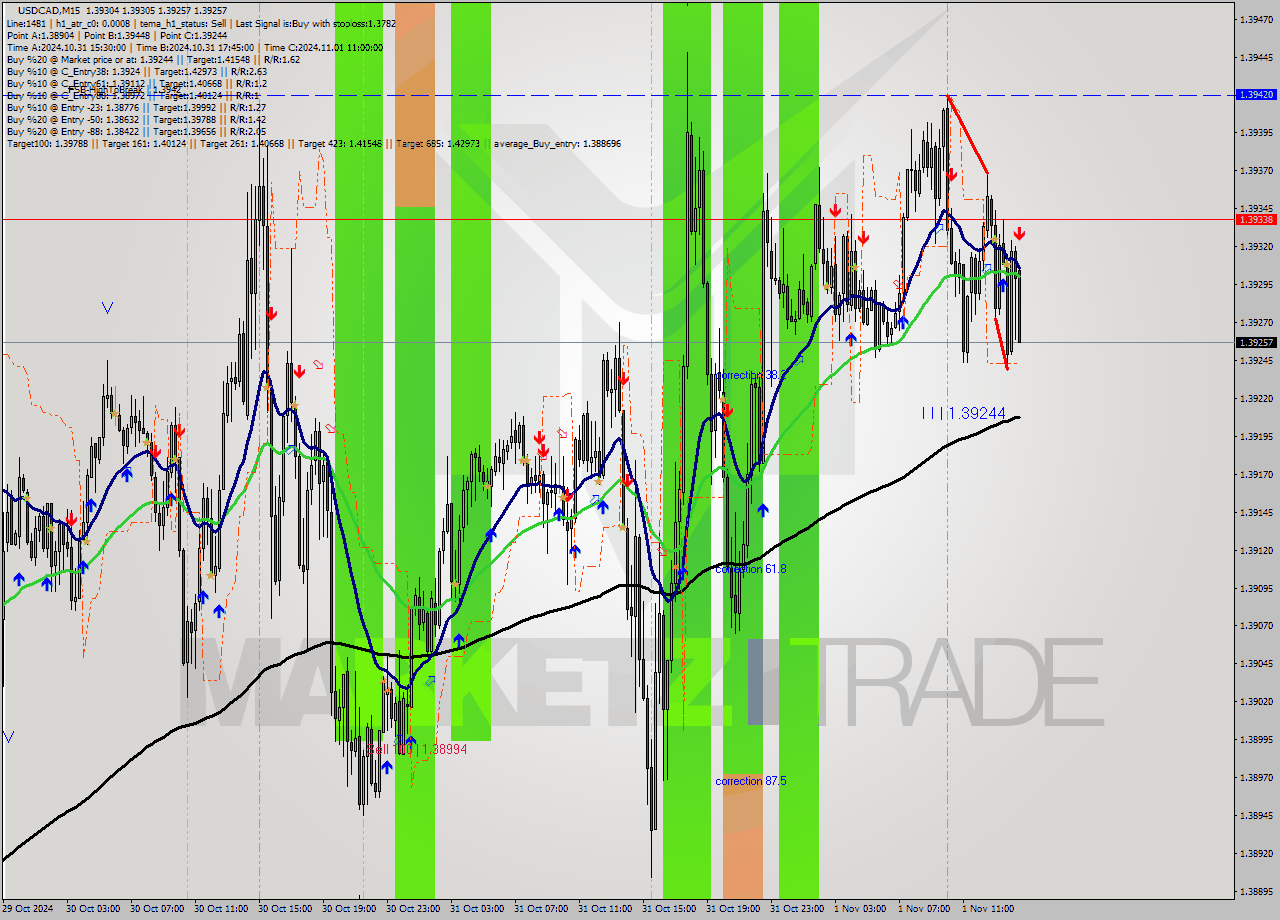Click the '1 Nov 03:00' time label

pyautogui.click(x=860, y=909)
